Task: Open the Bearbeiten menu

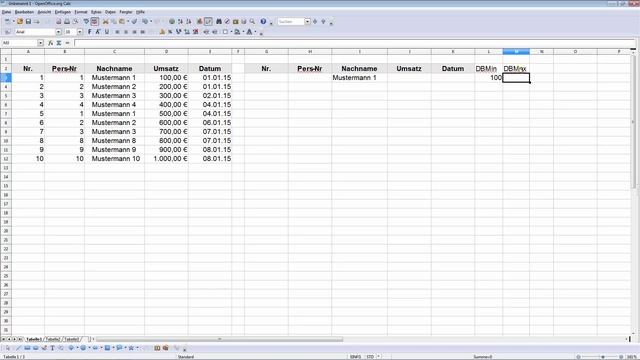Action: (x=24, y=12)
